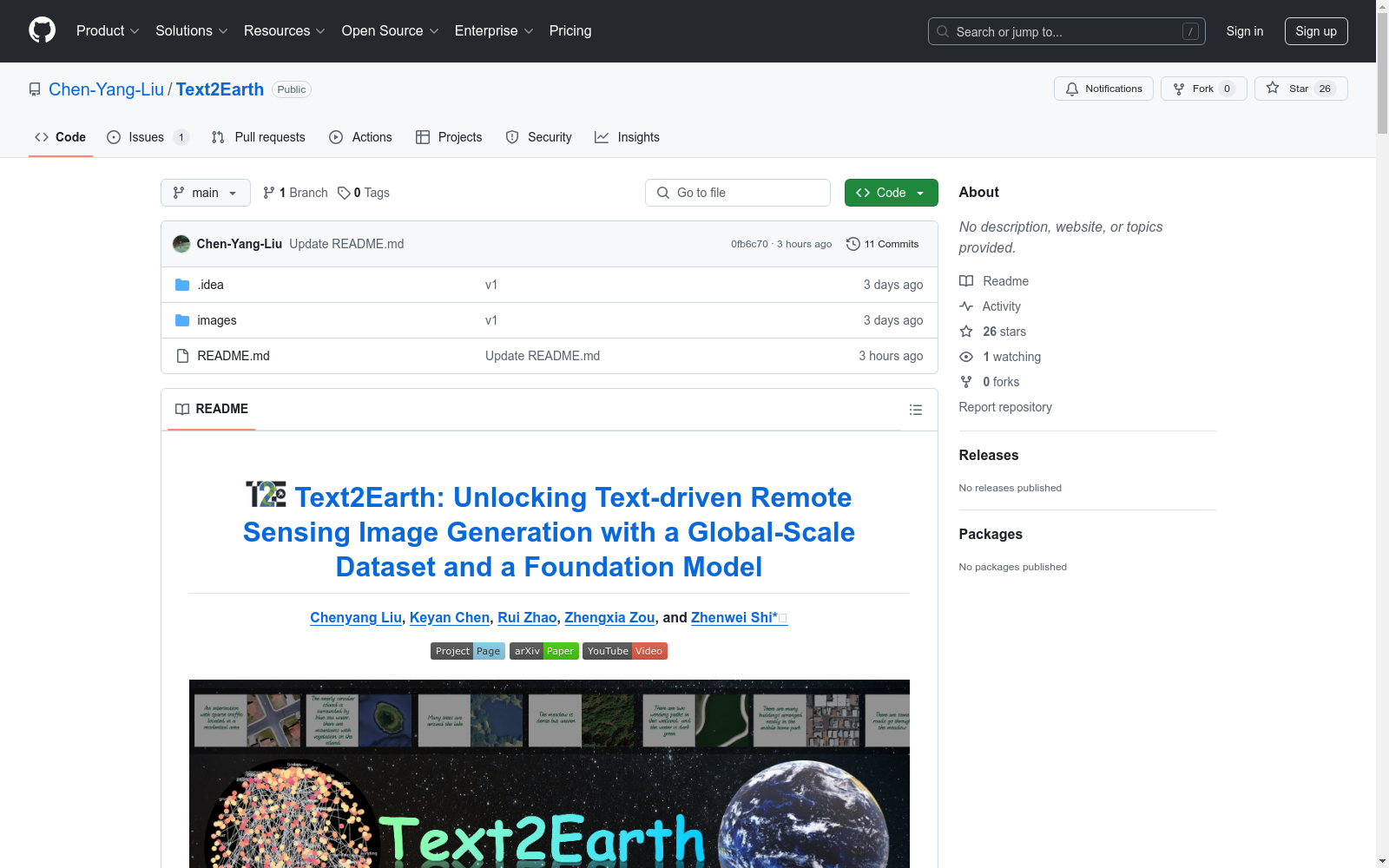The image size is (1389, 868).
Task: Select the README tab in file viewer
Action: 212,410
